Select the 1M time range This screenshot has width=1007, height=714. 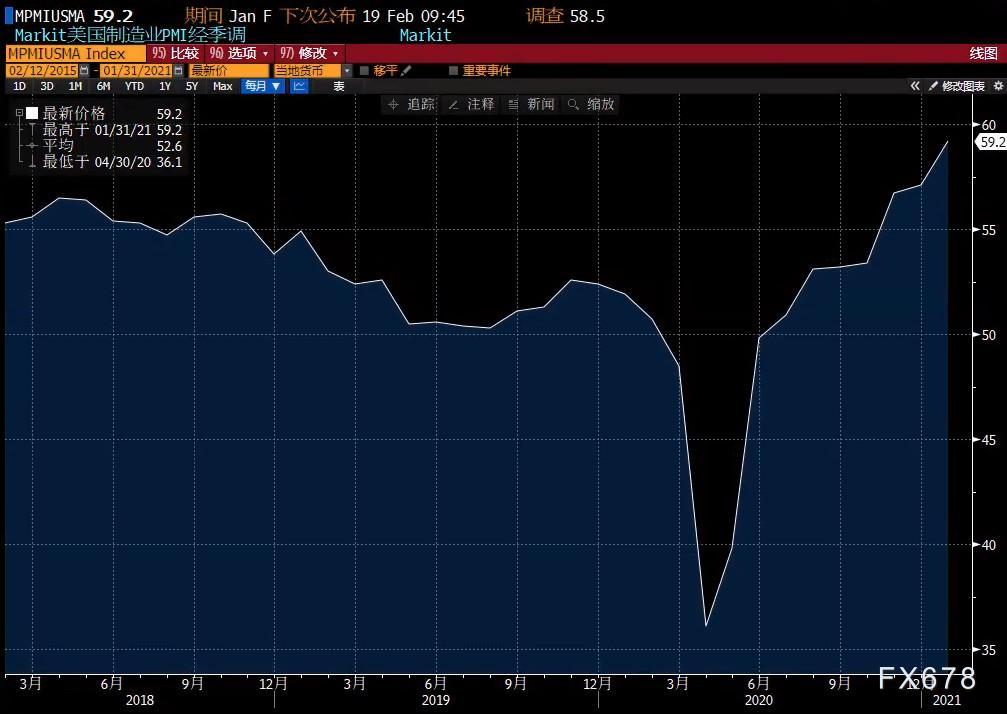pyautogui.click(x=75, y=86)
